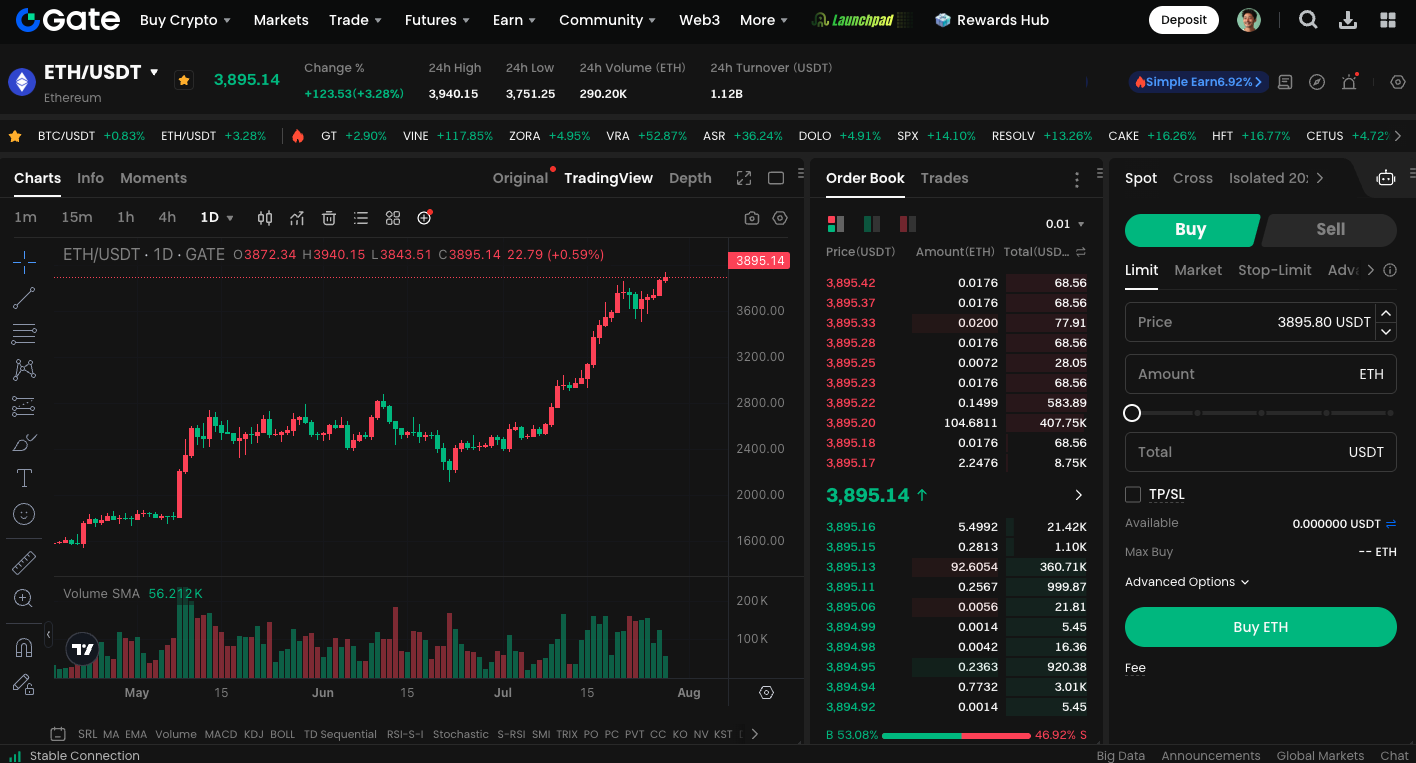Show only bids in order book
This screenshot has width=1416, height=763.
(872, 224)
